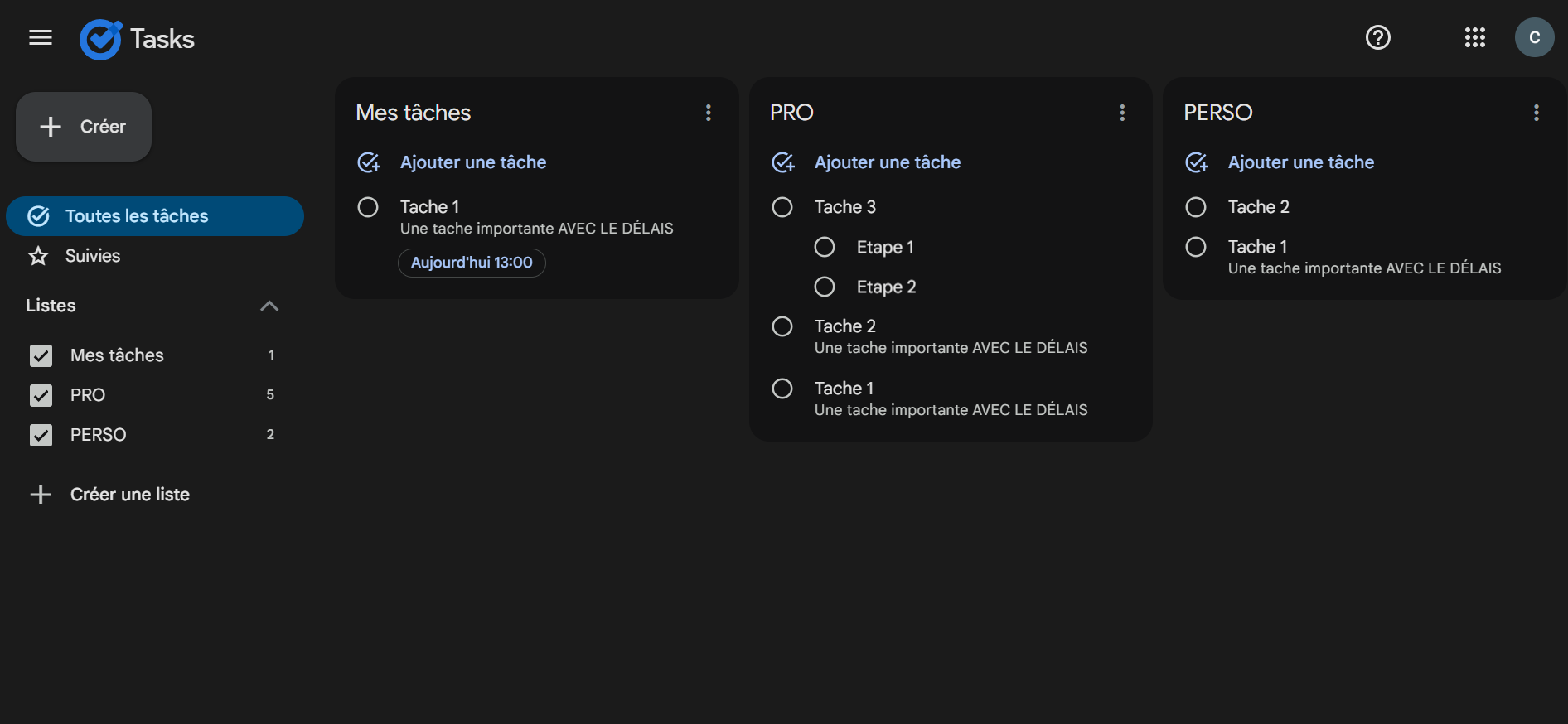Open the Aujourd'hui 13:00 date chip
Viewport: 1568px width, 724px height.
pos(472,263)
